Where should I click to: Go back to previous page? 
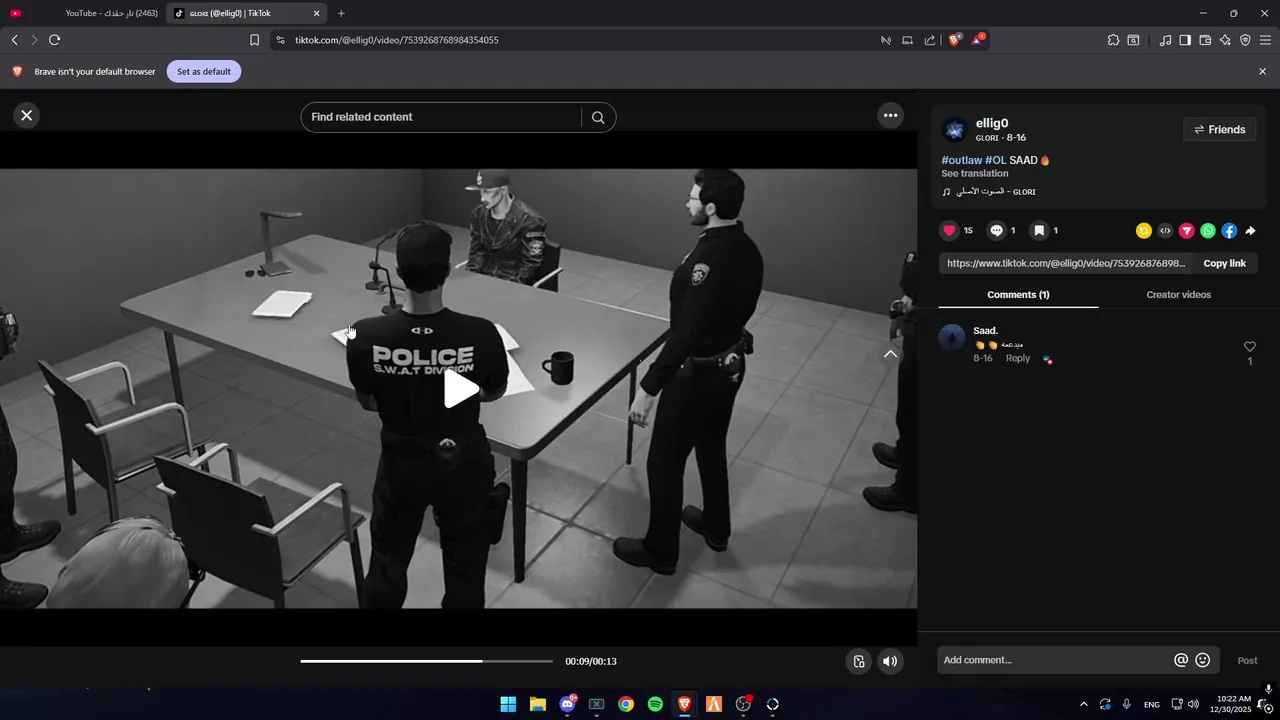(x=14, y=40)
